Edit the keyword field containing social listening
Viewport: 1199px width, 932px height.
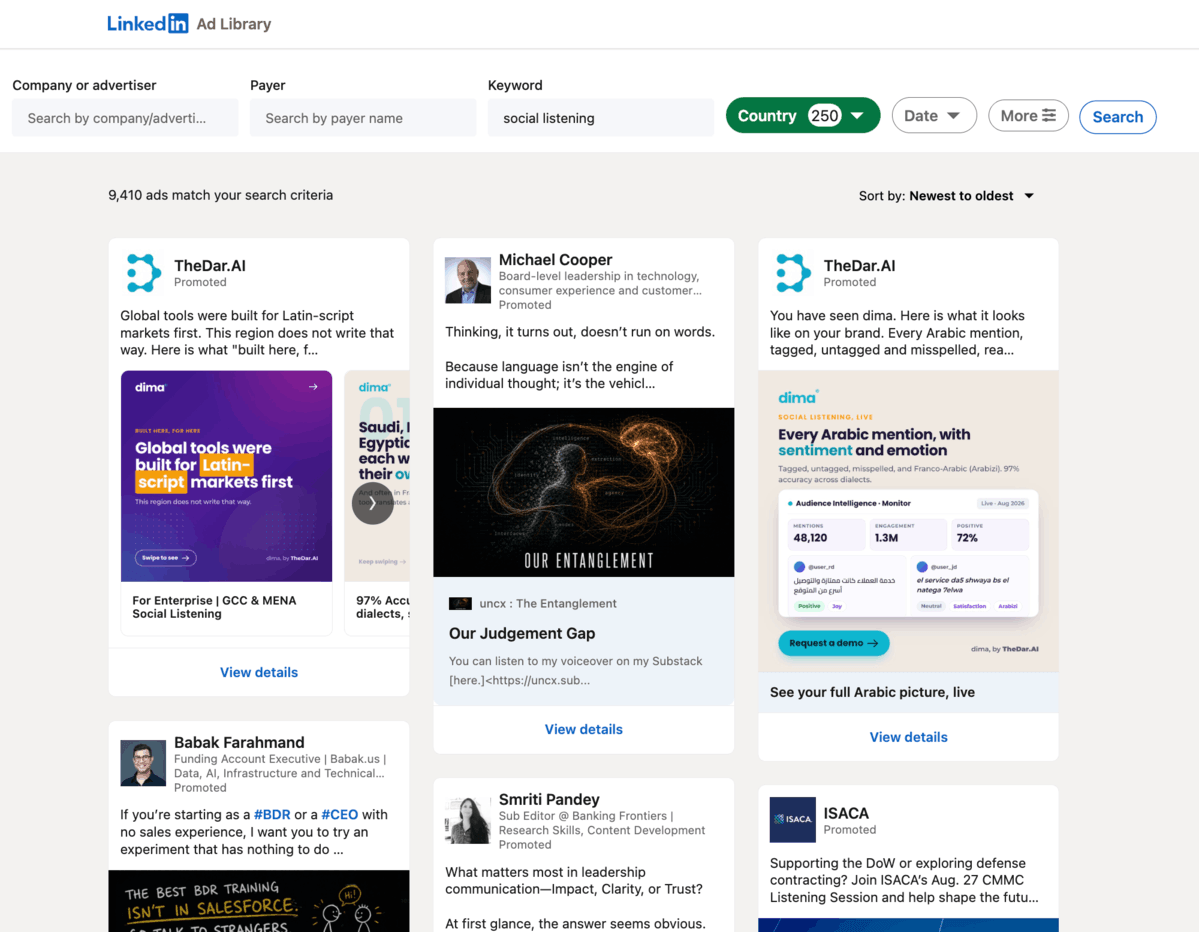click(601, 118)
